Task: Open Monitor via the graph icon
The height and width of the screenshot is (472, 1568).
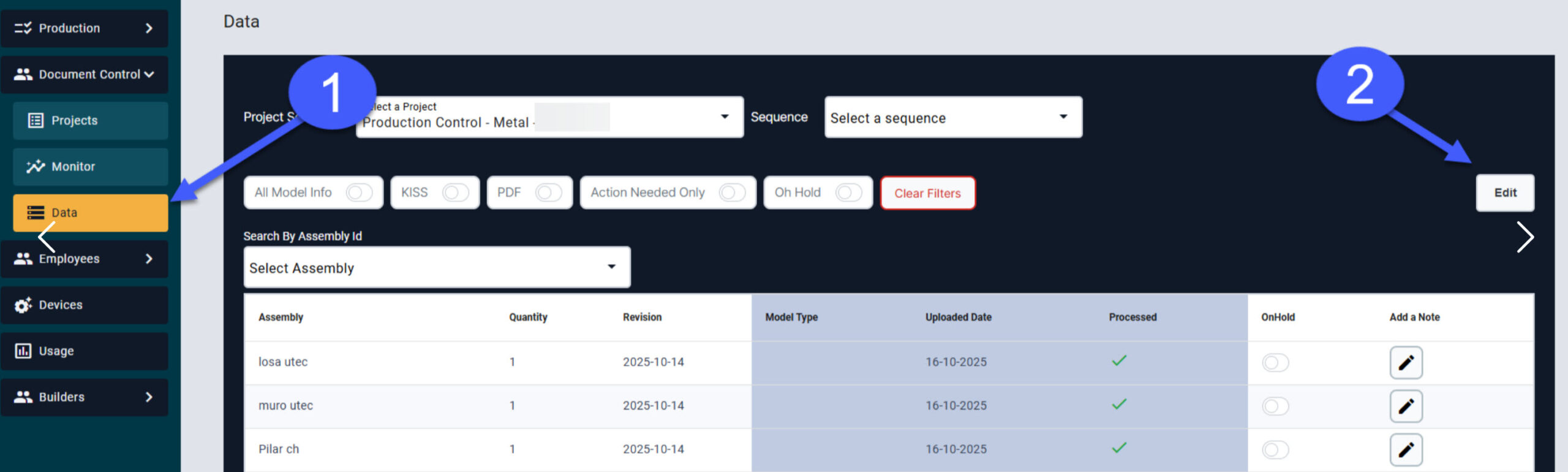Action: (x=36, y=166)
